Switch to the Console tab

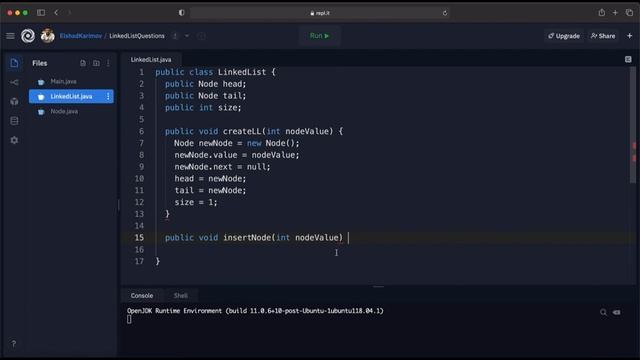coord(142,296)
